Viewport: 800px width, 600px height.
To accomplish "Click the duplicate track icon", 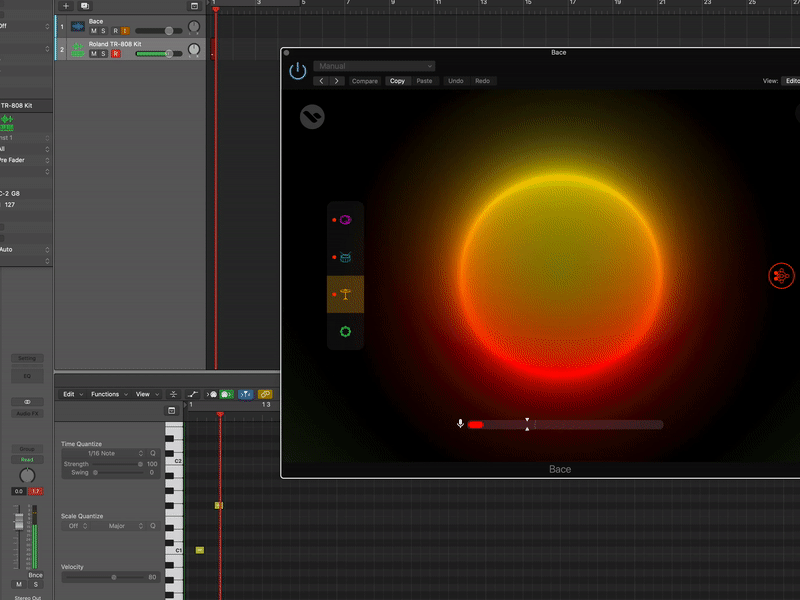I will 85,6.
